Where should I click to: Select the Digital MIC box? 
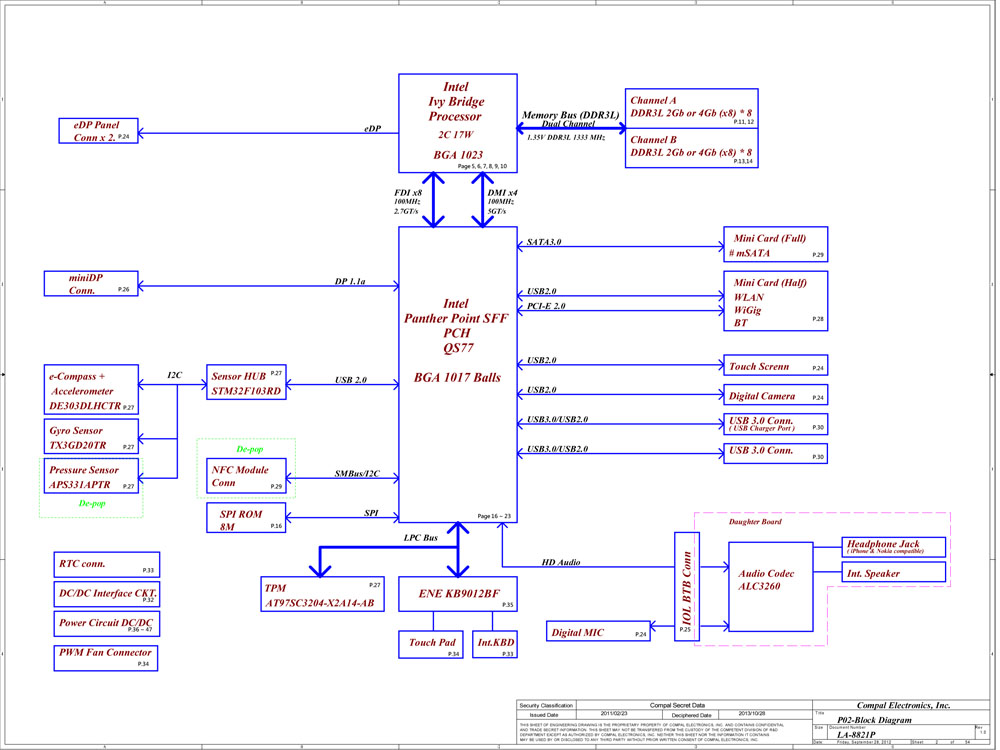[599, 631]
